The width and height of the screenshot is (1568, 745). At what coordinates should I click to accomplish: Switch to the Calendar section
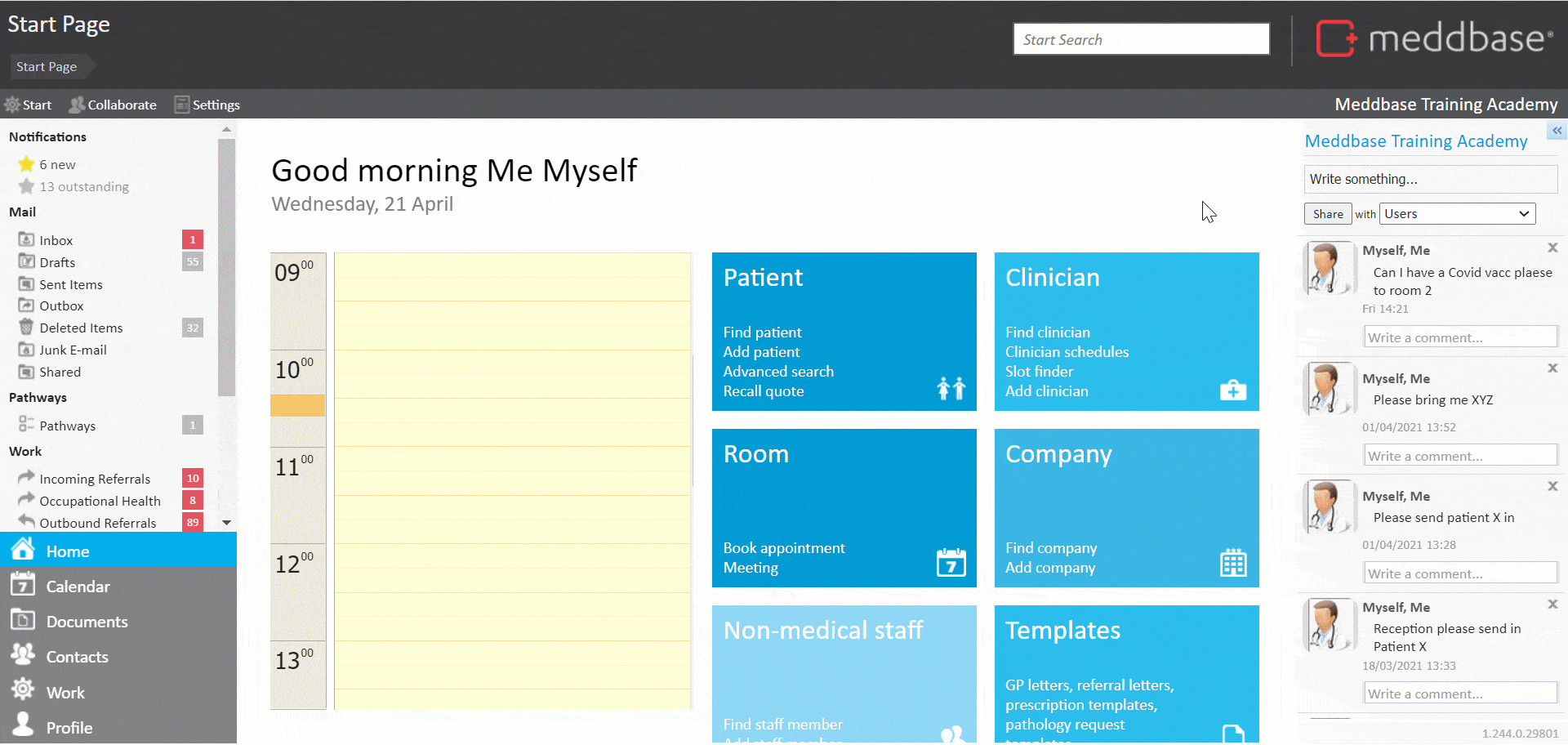[118, 586]
